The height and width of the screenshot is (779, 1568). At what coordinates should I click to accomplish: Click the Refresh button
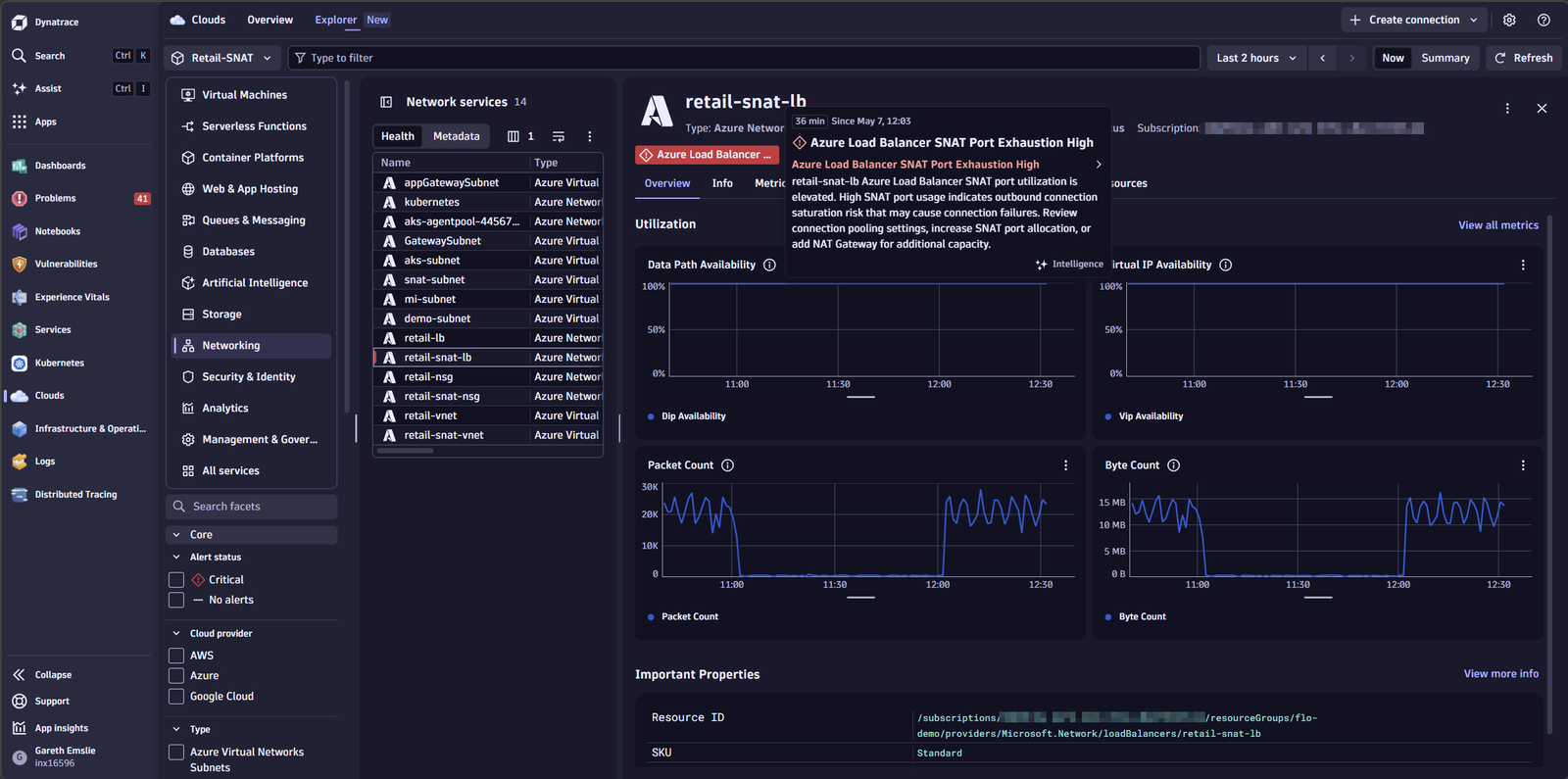click(x=1524, y=58)
